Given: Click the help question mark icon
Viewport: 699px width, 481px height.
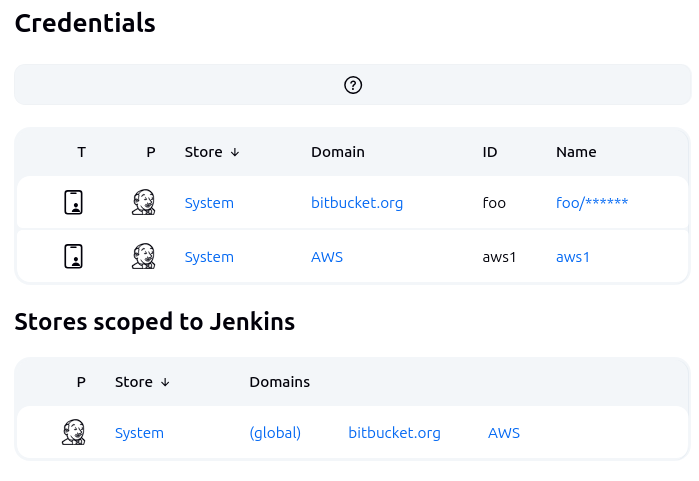Looking at the screenshot, I should click(x=352, y=85).
